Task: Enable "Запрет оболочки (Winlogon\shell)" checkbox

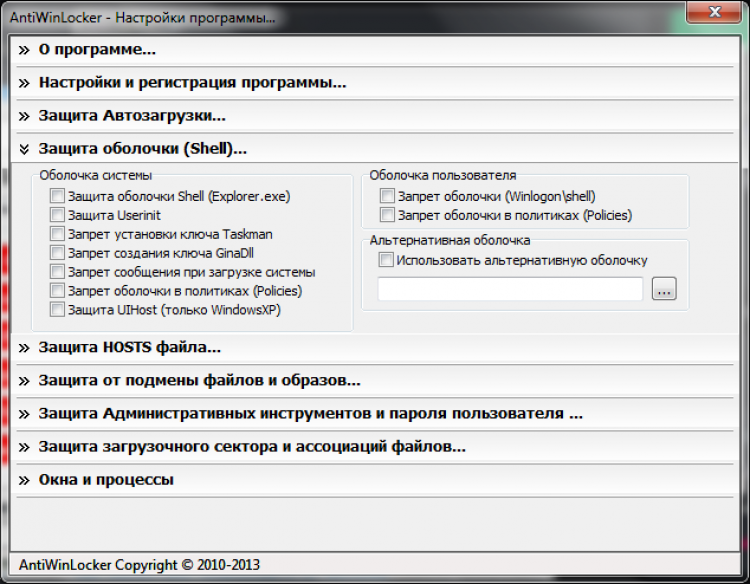Action: click(387, 196)
